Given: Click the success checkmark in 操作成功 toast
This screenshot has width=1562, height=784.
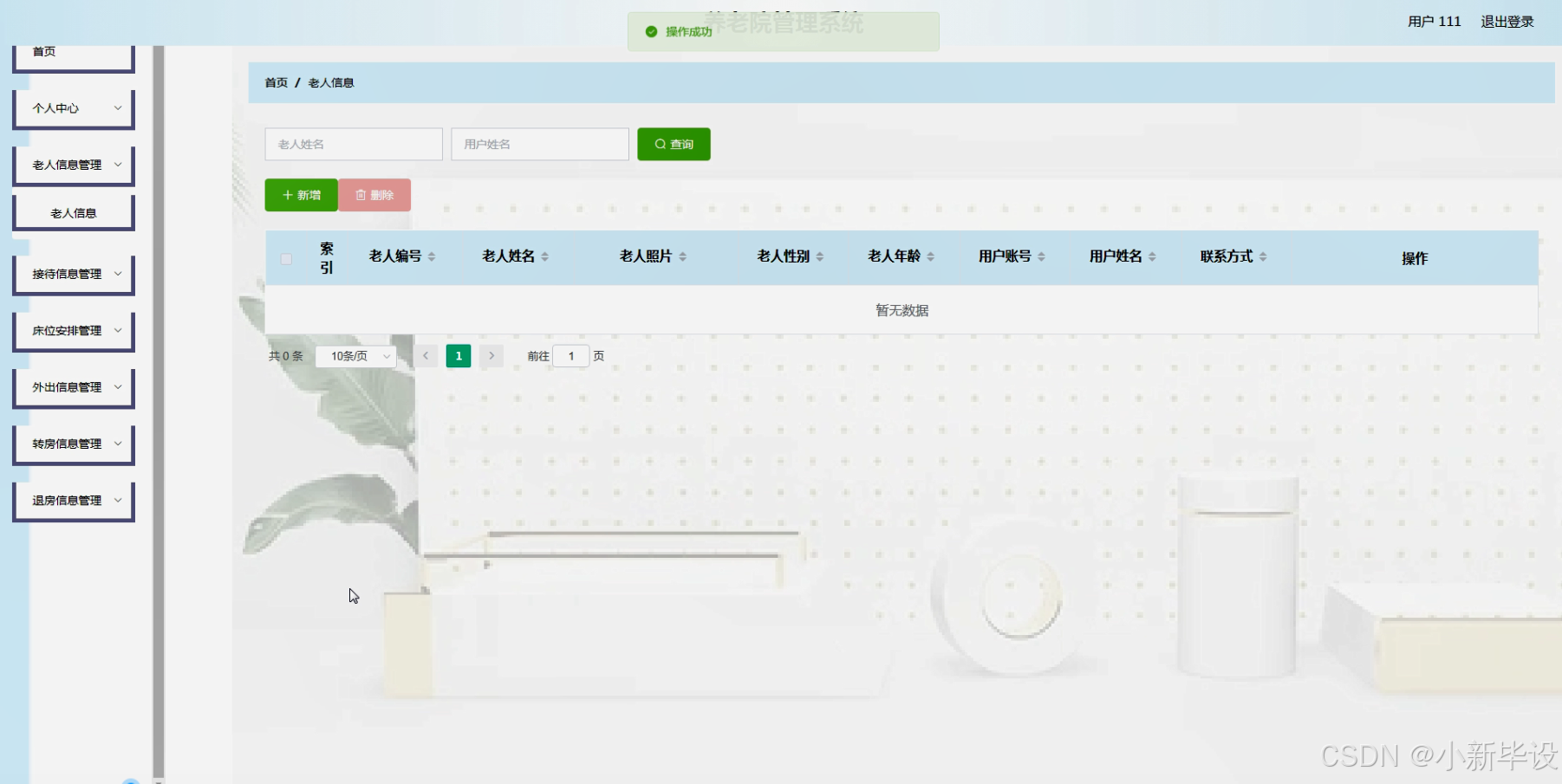Looking at the screenshot, I should point(651,31).
